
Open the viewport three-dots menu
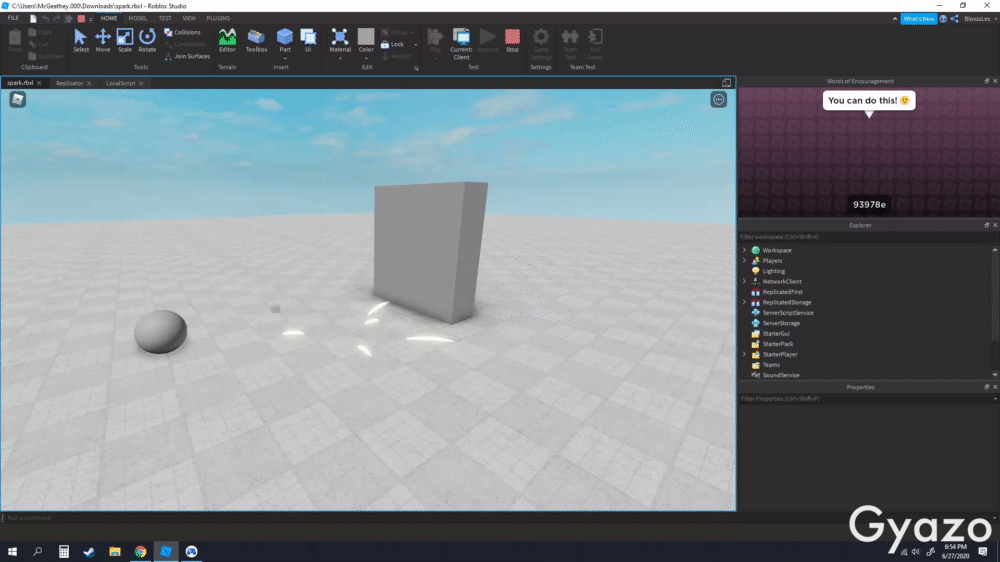[719, 100]
